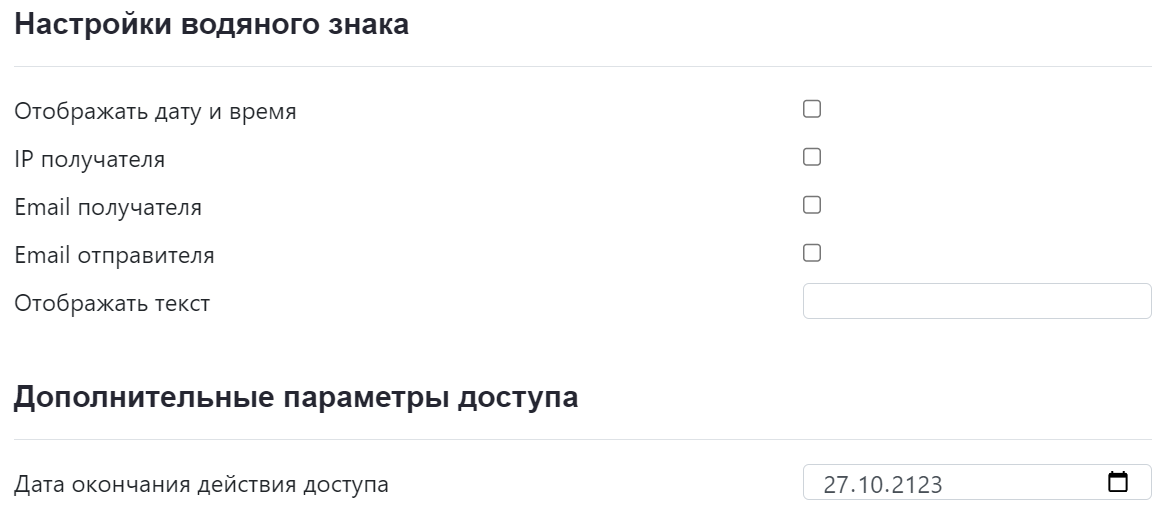The image size is (1161, 516).
Task: Tick the 'Email отправителя' checkbox
Action: (812, 253)
